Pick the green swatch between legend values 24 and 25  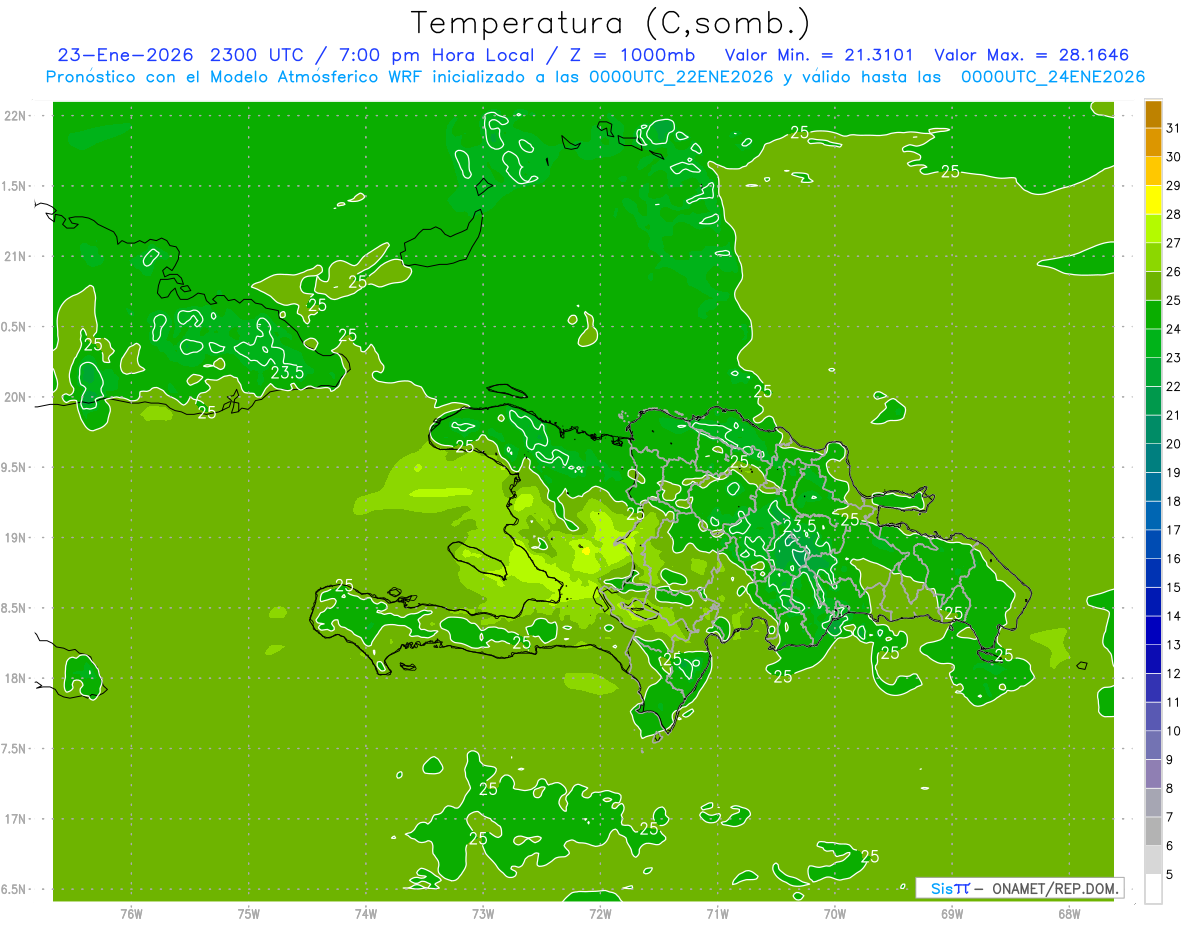point(1153,315)
